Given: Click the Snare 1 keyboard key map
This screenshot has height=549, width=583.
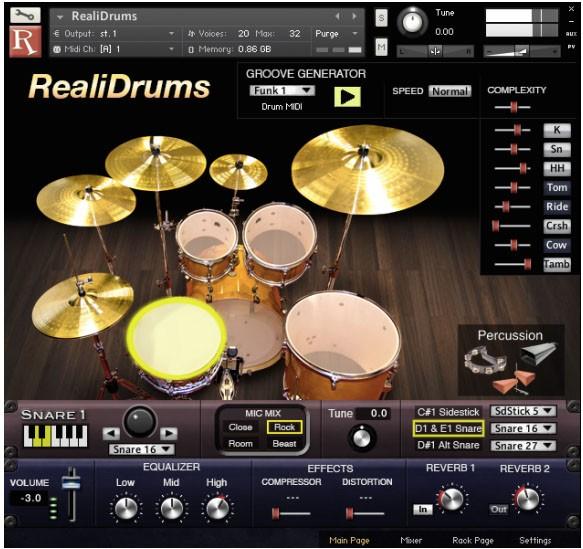Looking at the screenshot, I should pos(55,436).
